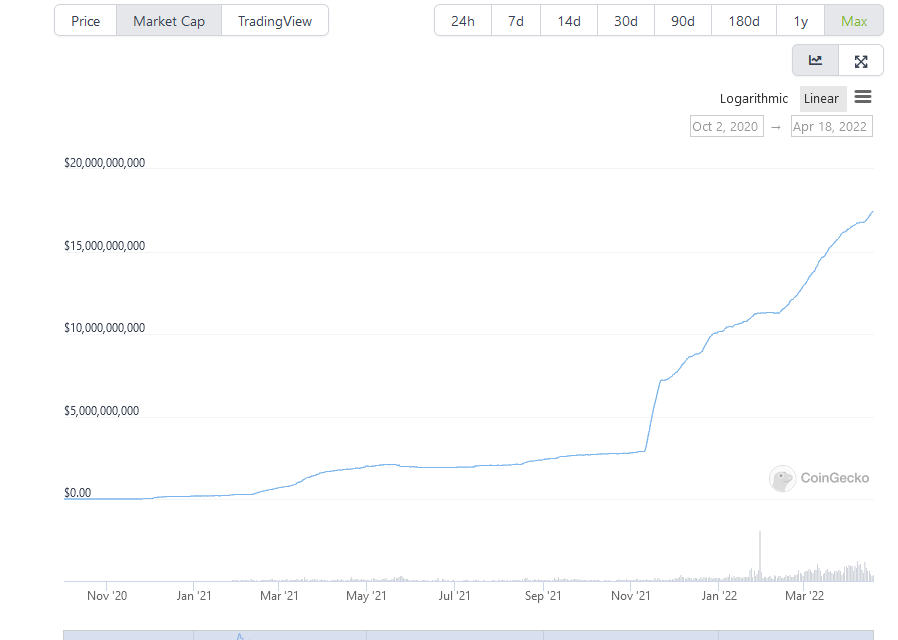The width and height of the screenshot is (898, 640).
Task: Click the Oct 2, 2020 start date field
Action: coord(726,126)
